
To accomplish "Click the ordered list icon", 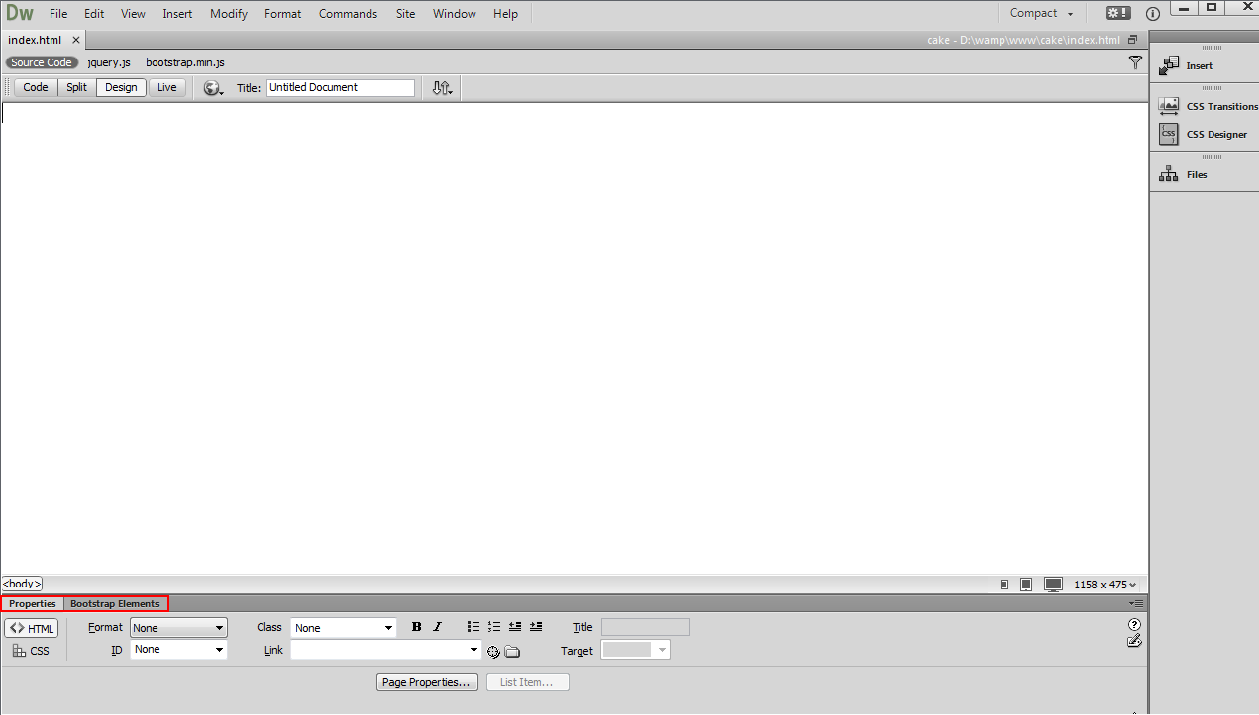I will [x=494, y=627].
